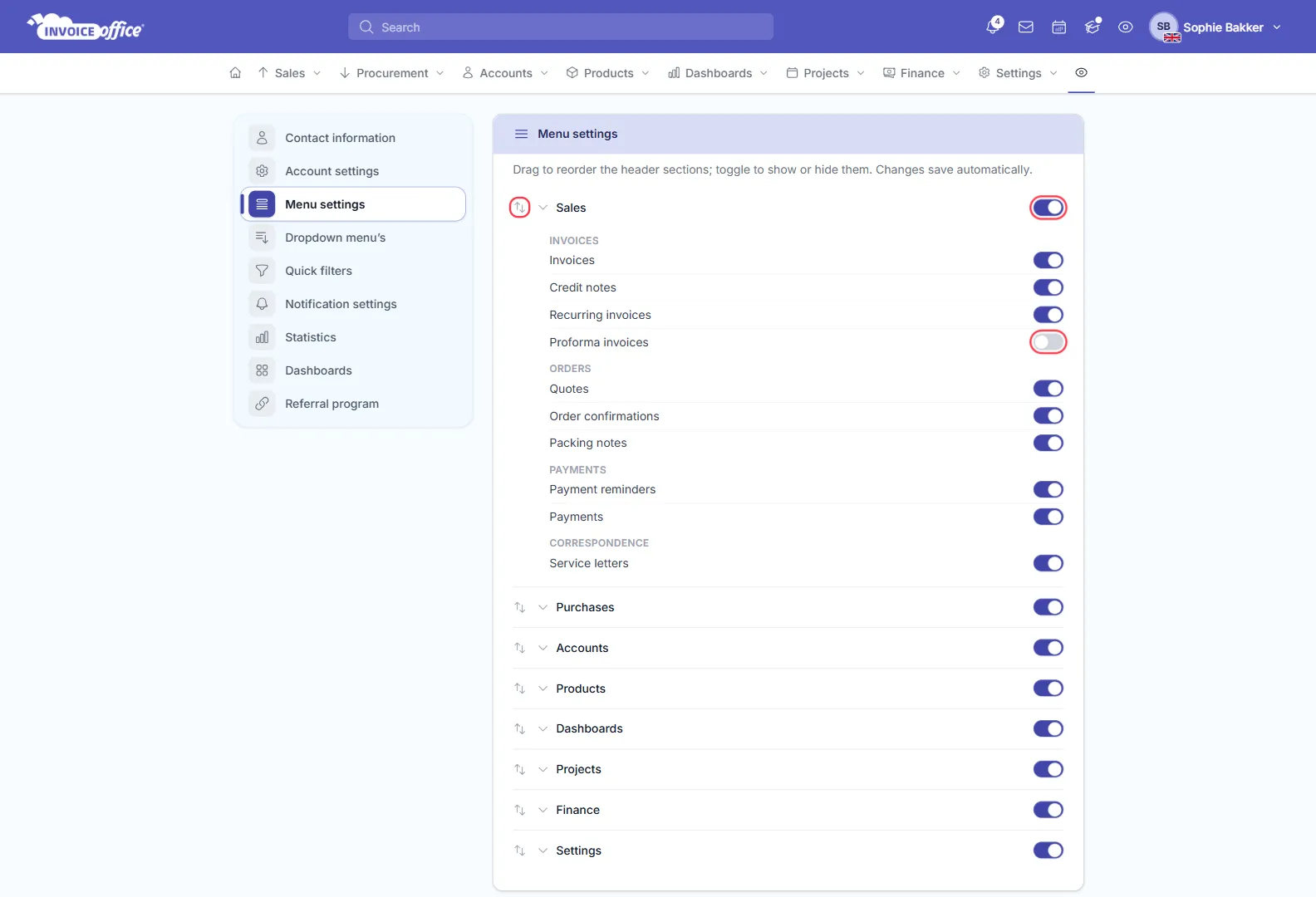
Task: Open the Sales navigation menu
Action: point(289,73)
